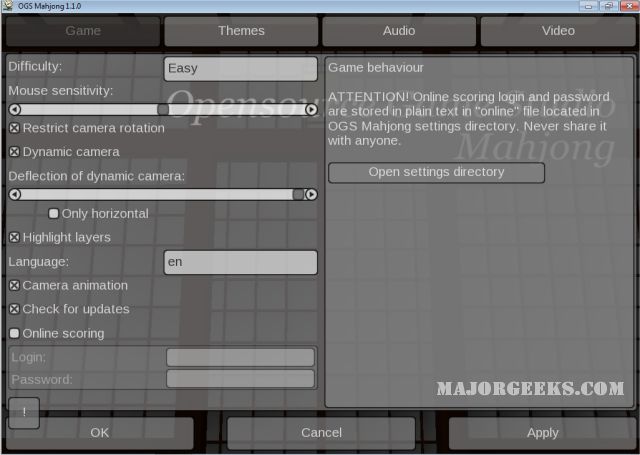The height and width of the screenshot is (455, 640).
Task: Switch to the Game tab
Action: tap(83, 31)
